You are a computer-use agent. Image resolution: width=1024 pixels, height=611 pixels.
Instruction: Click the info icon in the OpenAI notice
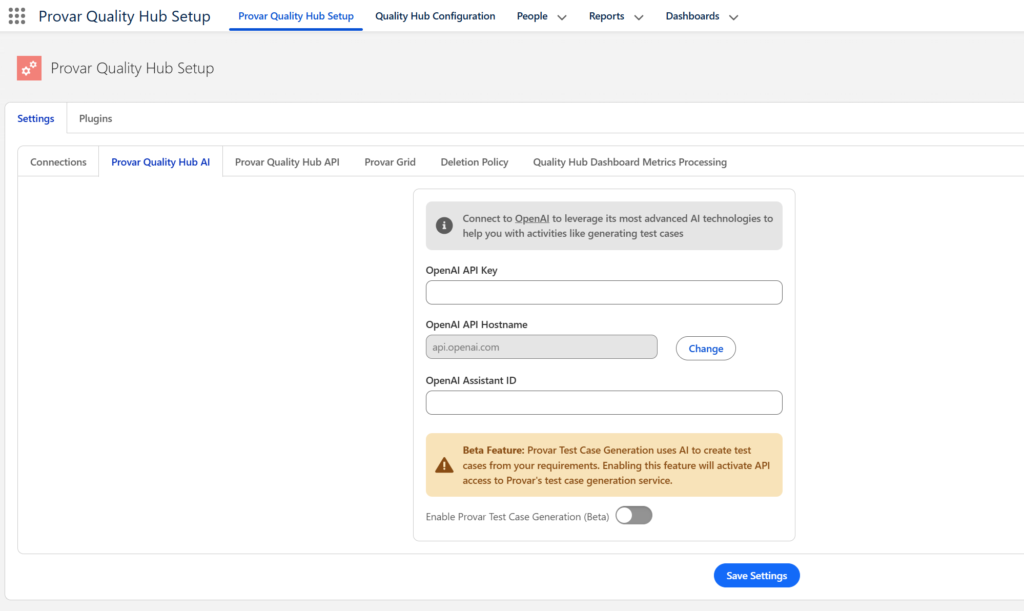coord(444,226)
